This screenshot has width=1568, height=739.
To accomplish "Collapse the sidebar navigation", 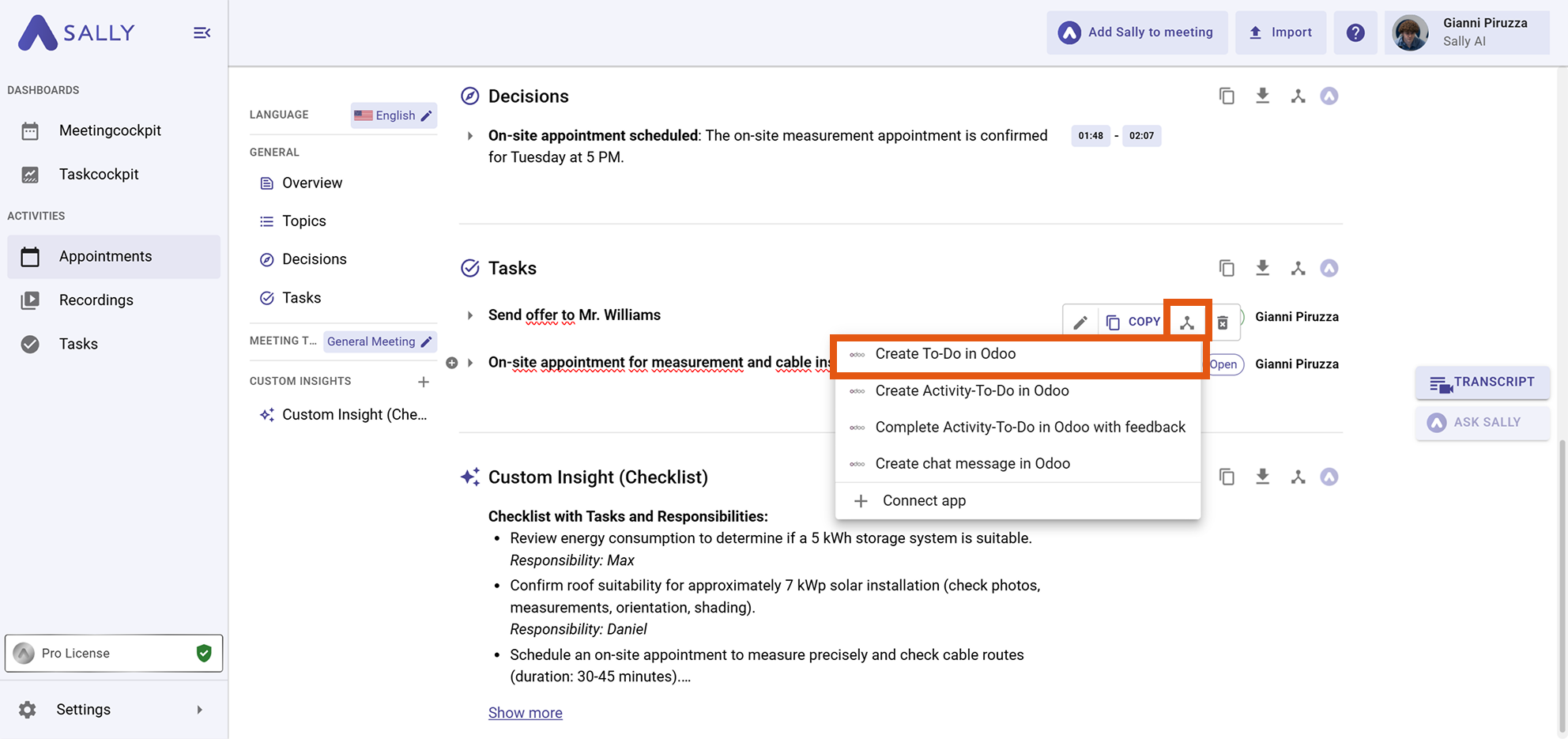I will click(x=202, y=32).
